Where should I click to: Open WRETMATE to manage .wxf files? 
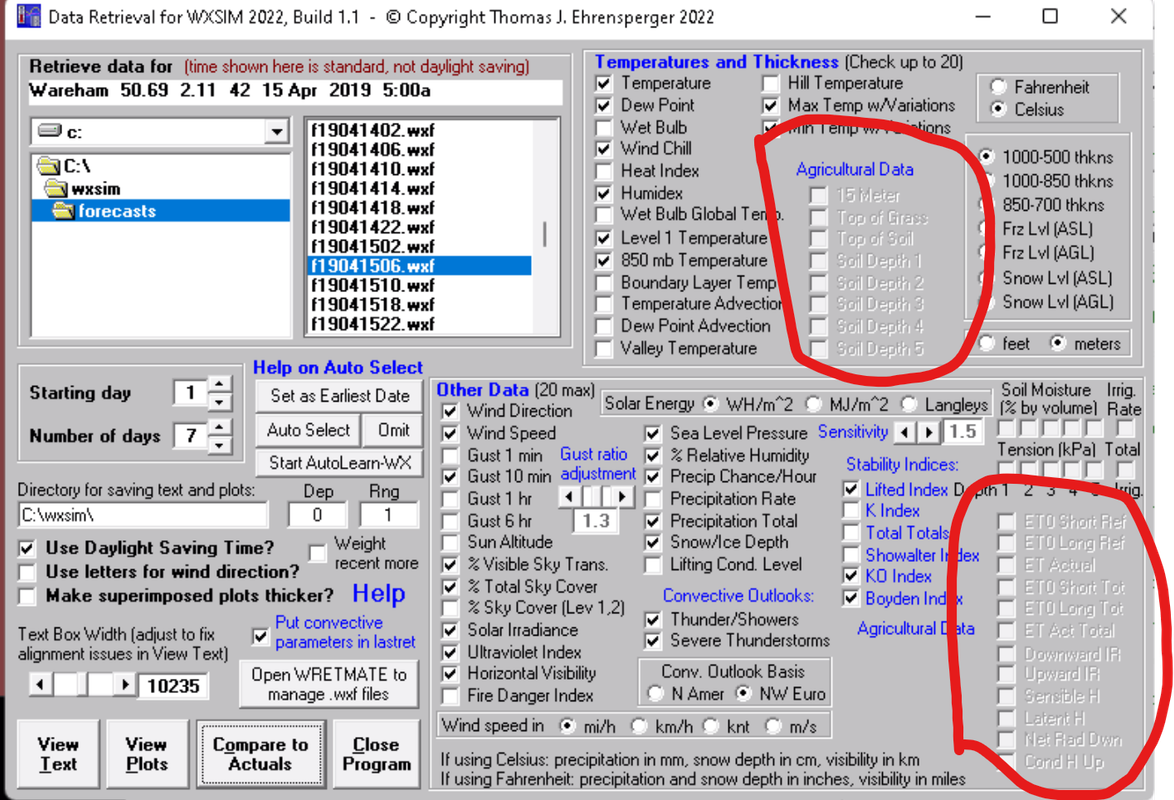click(x=329, y=684)
